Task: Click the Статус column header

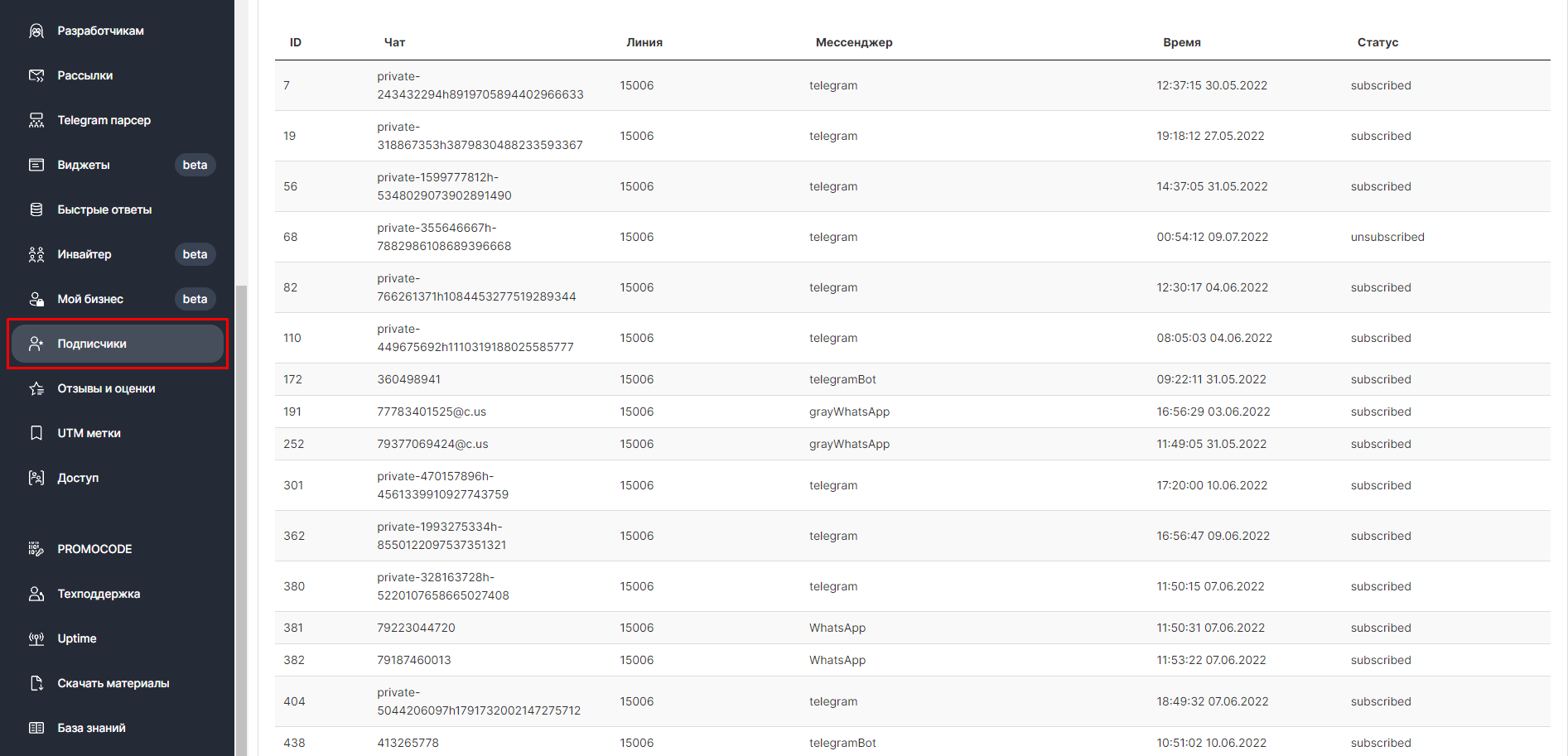Action: click(x=1377, y=42)
